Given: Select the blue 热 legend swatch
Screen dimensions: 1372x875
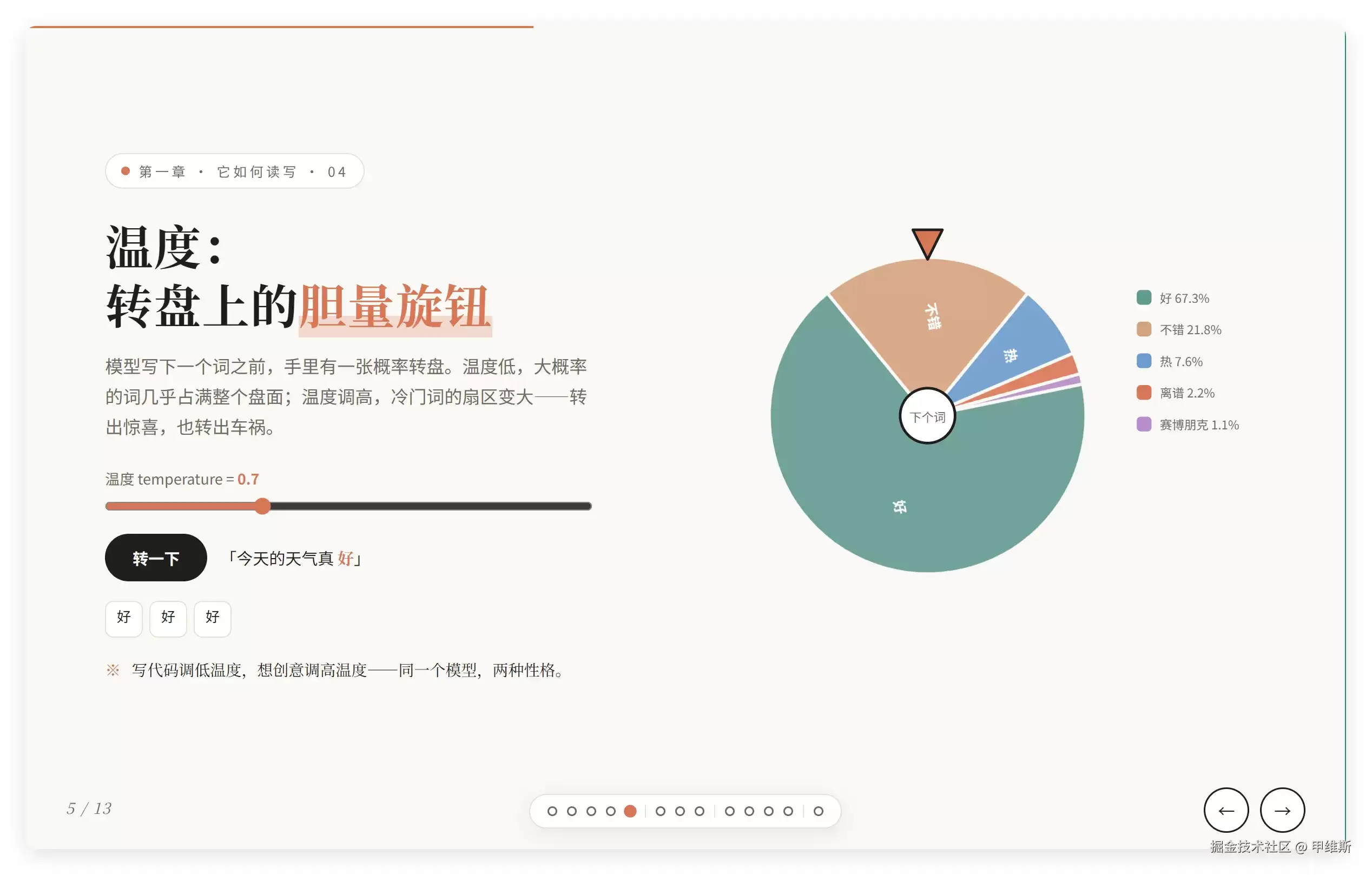Looking at the screenshot, I should (x=1144, y=361).
